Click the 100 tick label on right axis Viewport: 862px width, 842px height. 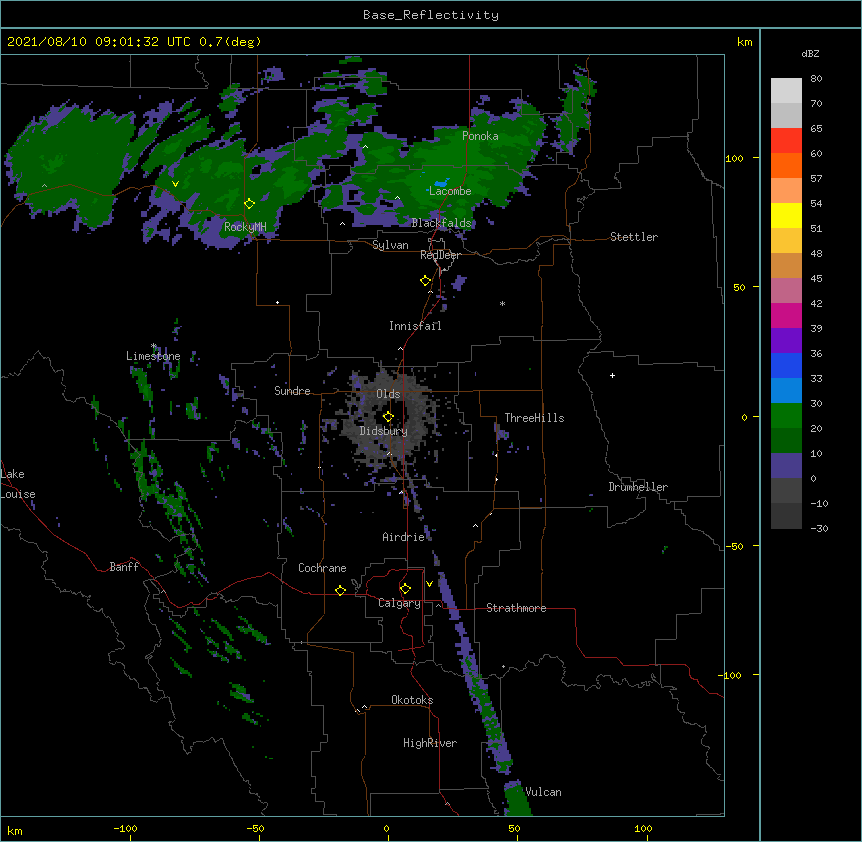coord(734,158)
